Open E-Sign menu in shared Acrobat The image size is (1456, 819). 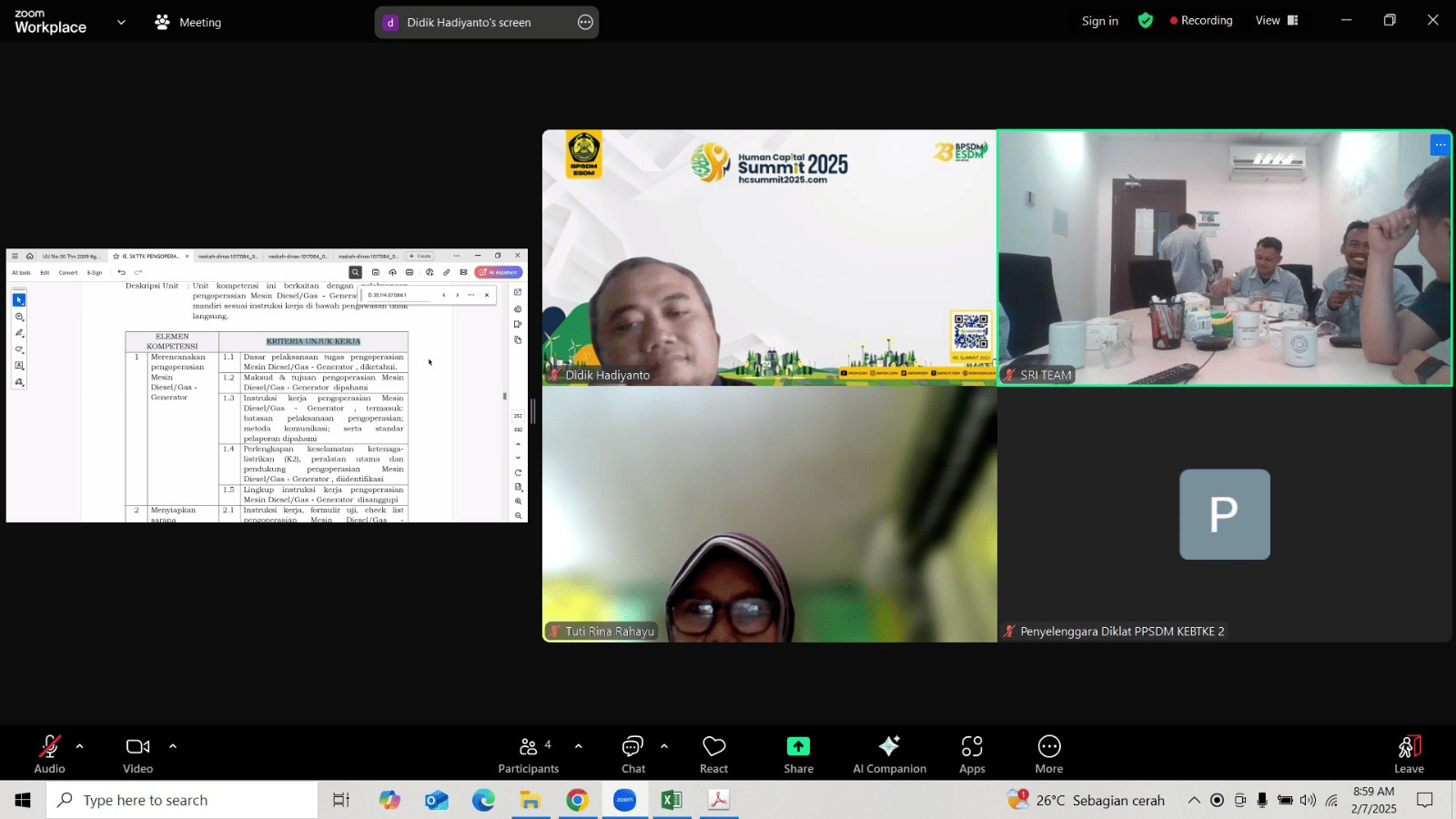coord(95,272)
